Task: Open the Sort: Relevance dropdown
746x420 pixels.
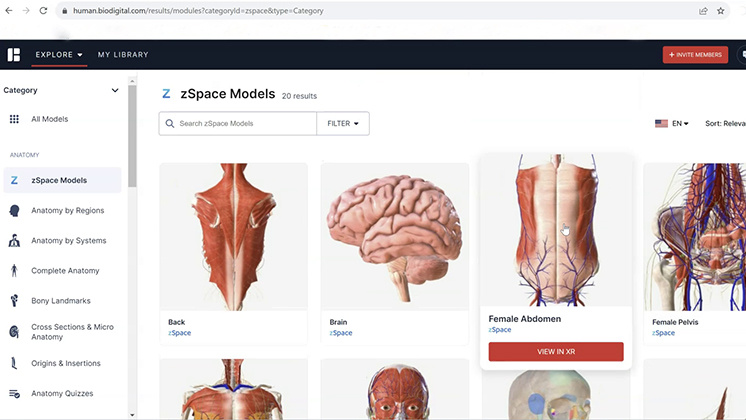Action: pos(725,124)
